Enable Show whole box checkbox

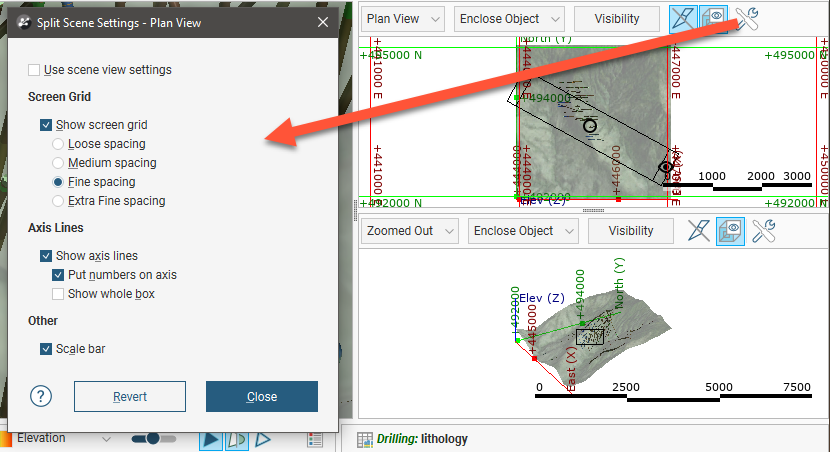(x=58, y=294)
